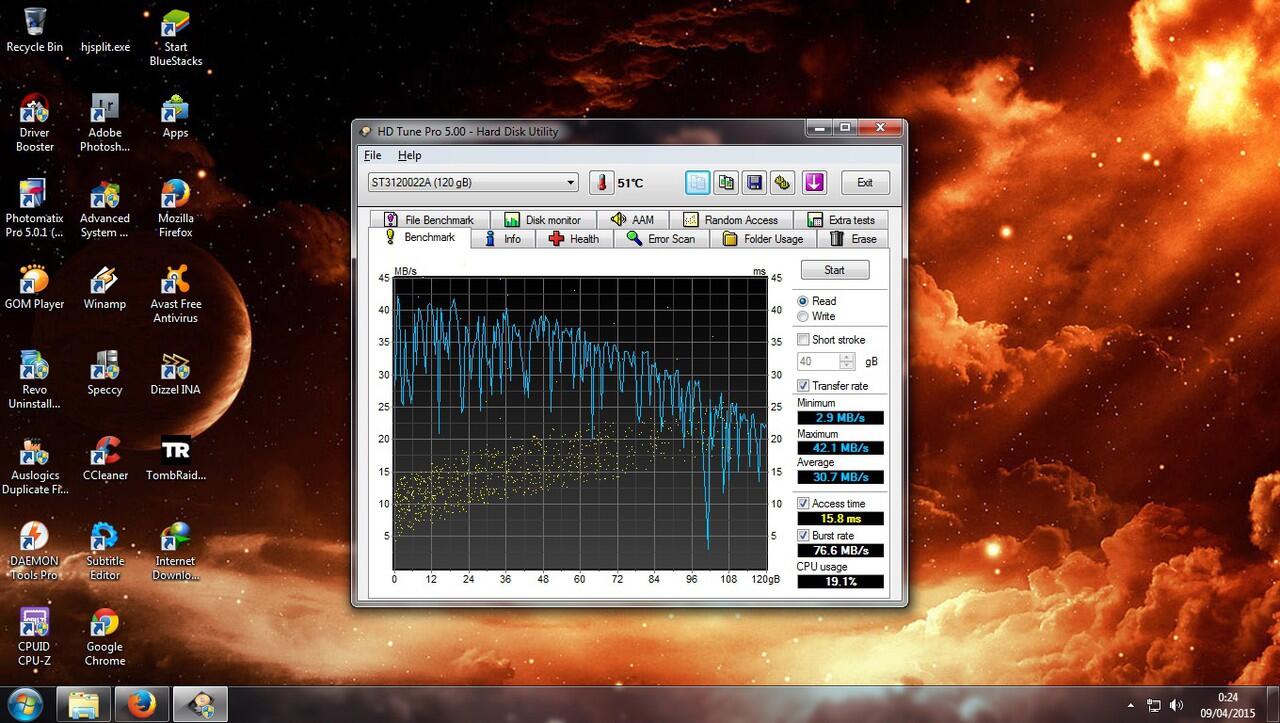Screen dimensions: 1280x723
Task: Open Windows Explorer from the taskbar
Action: pos(83,705)
